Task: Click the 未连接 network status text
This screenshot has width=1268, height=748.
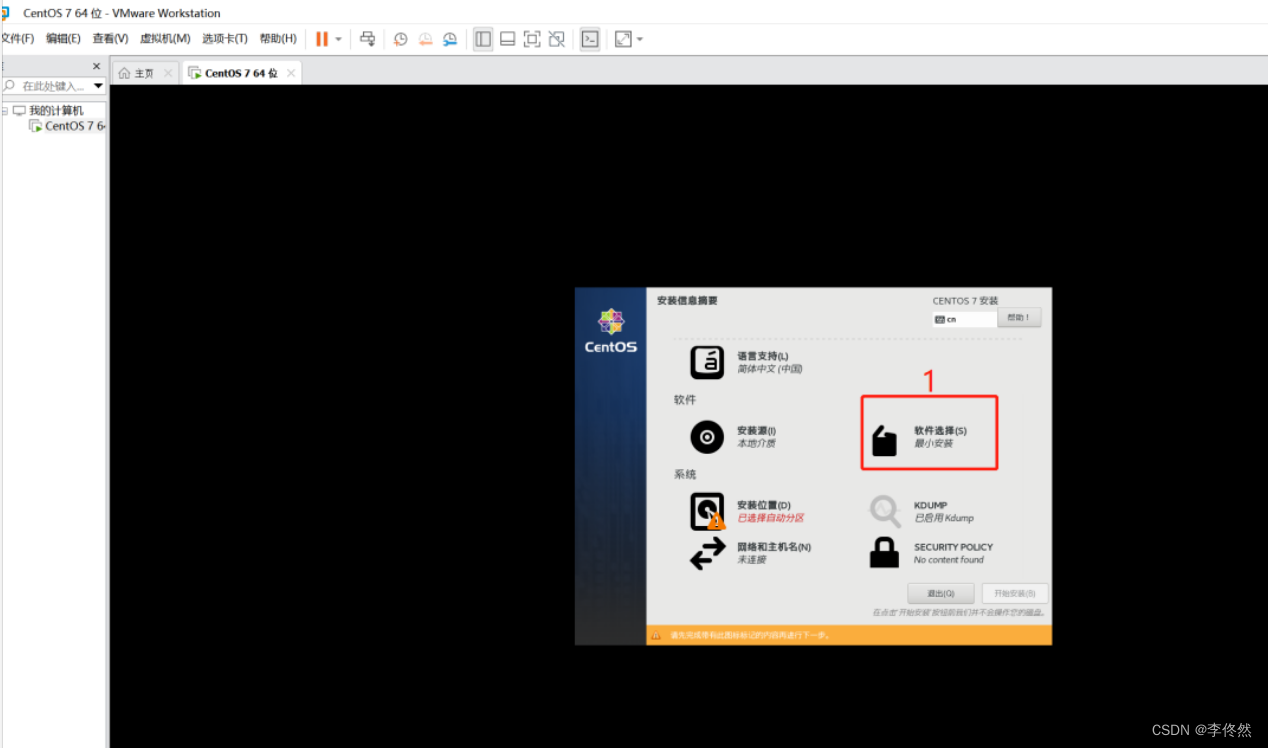Action: [x=751, y=560]
